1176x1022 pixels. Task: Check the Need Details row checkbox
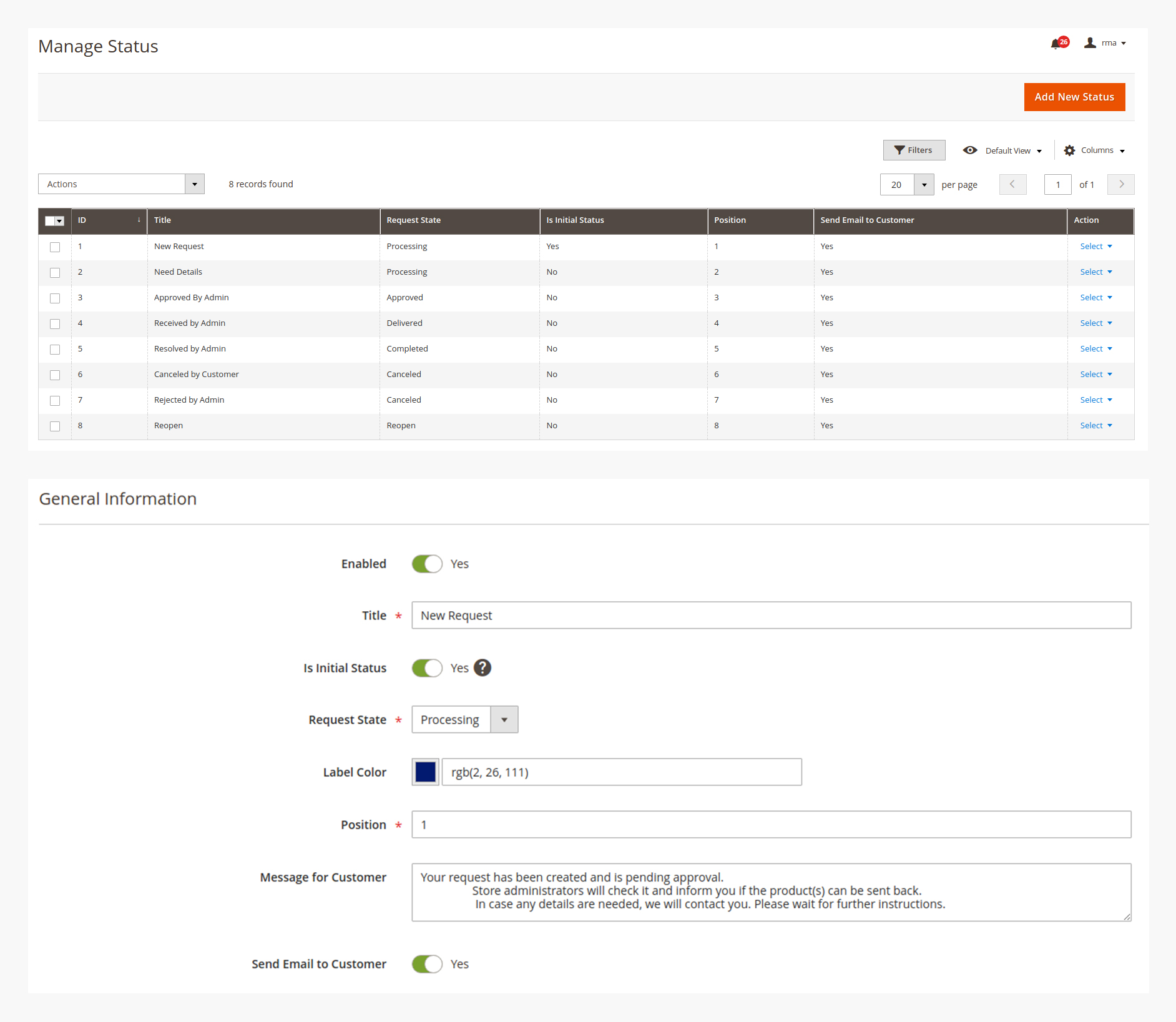pos(55,273)
